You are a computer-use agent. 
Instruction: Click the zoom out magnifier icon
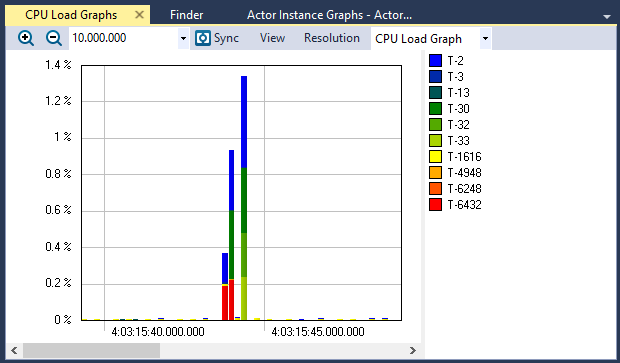pos(53,38)
